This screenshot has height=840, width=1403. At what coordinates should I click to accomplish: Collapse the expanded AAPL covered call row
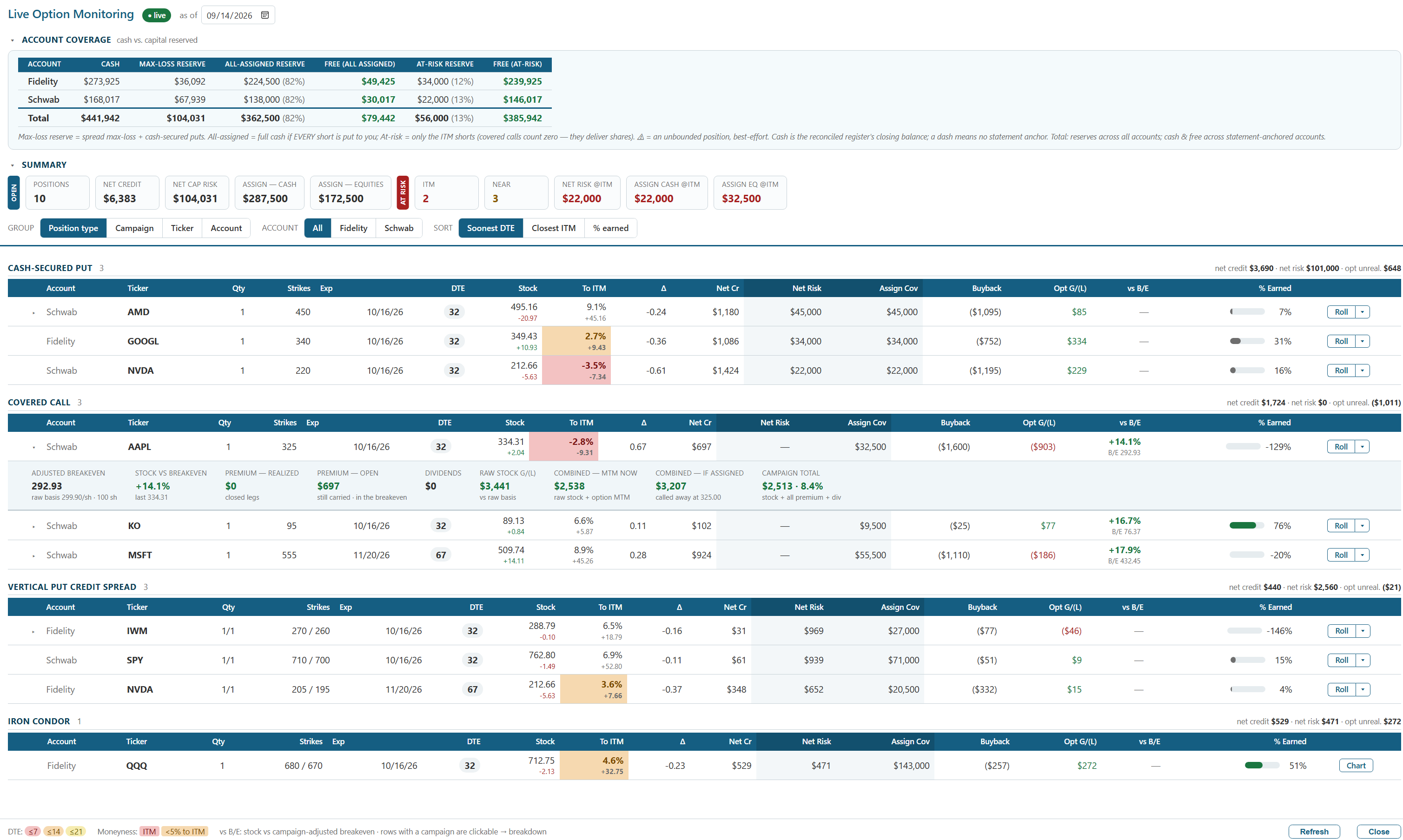coord(34,447)
